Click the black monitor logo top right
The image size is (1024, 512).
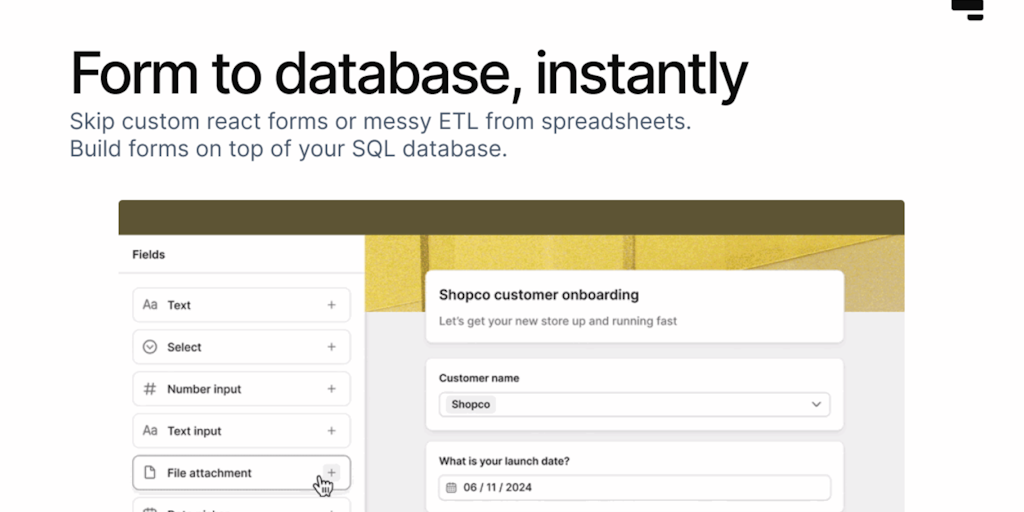click(x=968, y=9)
